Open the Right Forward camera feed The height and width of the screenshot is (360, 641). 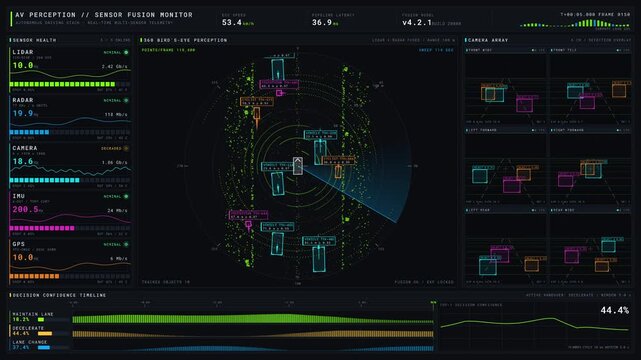(x=590, y=166)
